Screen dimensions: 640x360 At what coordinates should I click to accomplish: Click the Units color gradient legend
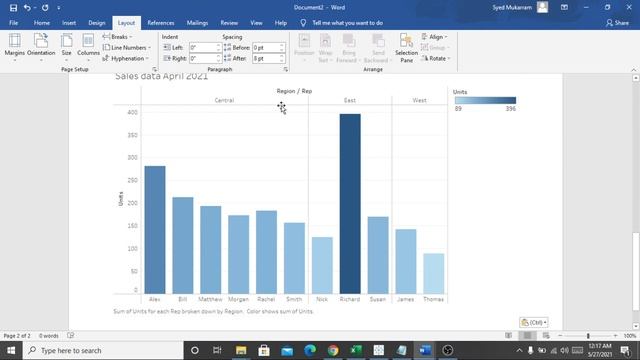[x=485, y=100]
